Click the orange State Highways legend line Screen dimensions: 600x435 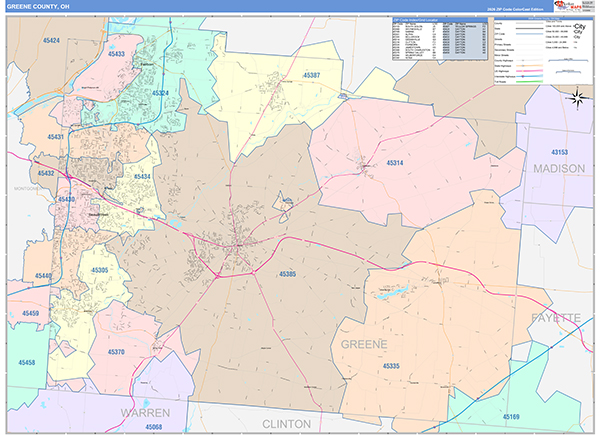pos(530,65)
